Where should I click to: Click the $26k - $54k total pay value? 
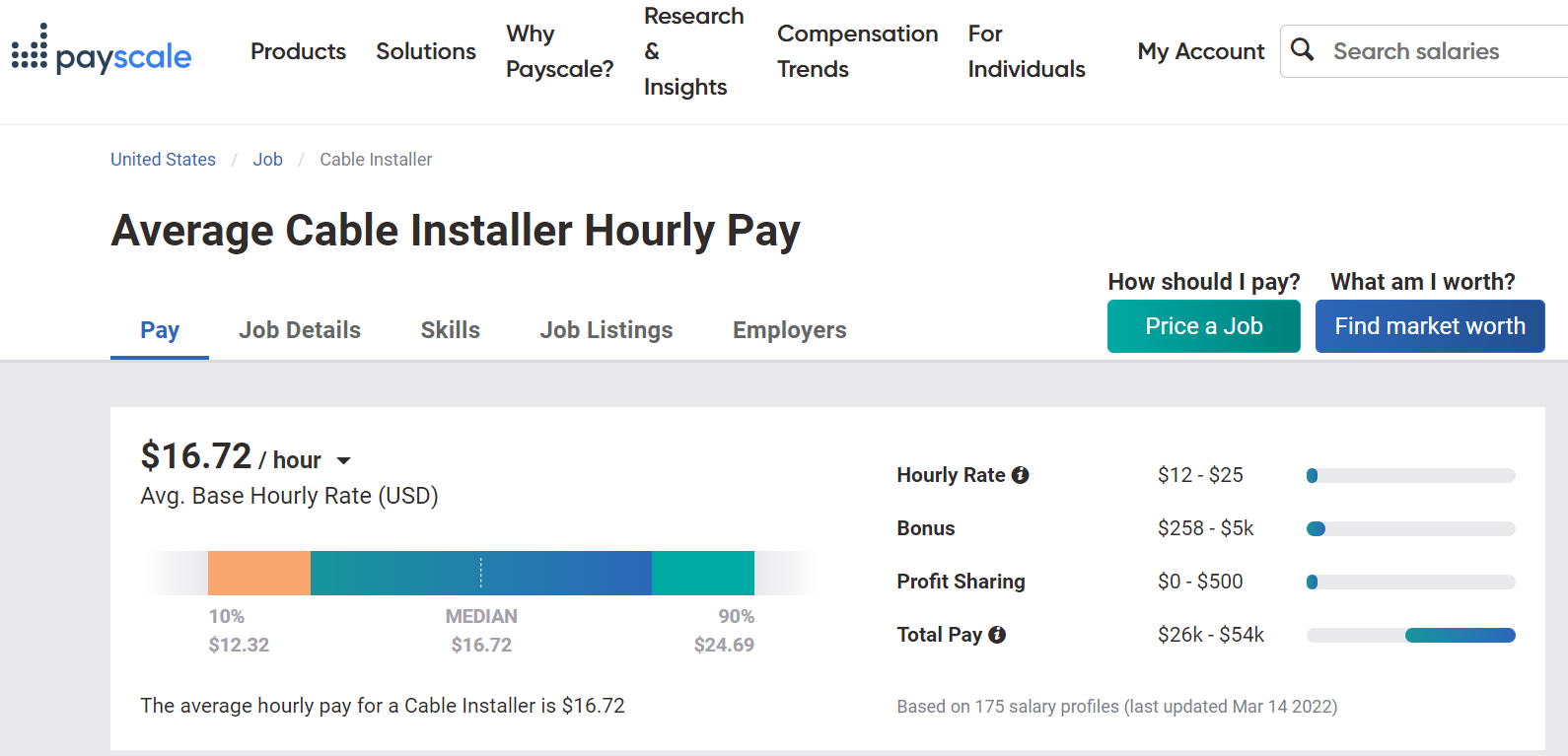click(x=1211, y=635)
